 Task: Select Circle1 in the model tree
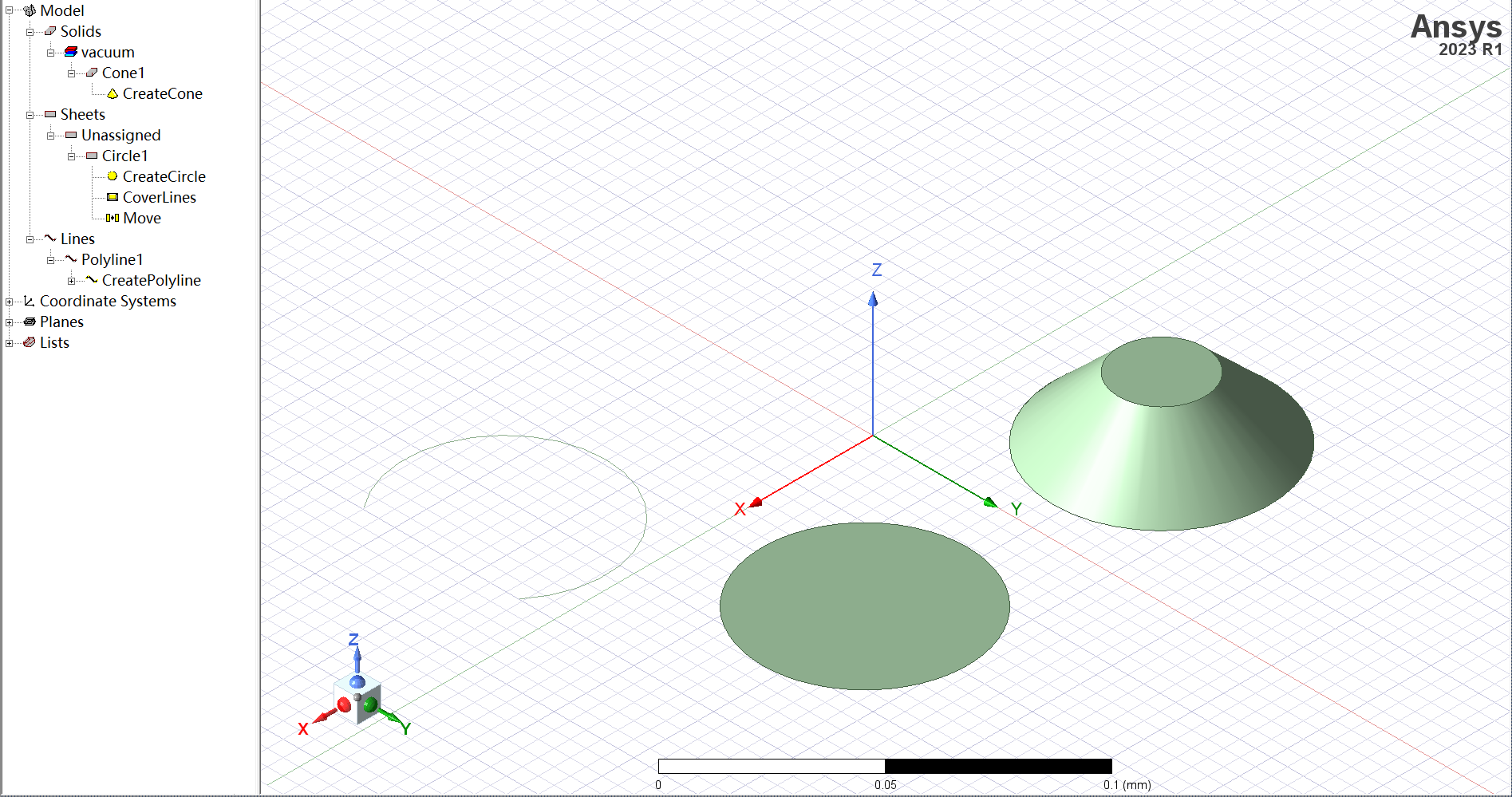pyautogui.click(x=125, y=156)
